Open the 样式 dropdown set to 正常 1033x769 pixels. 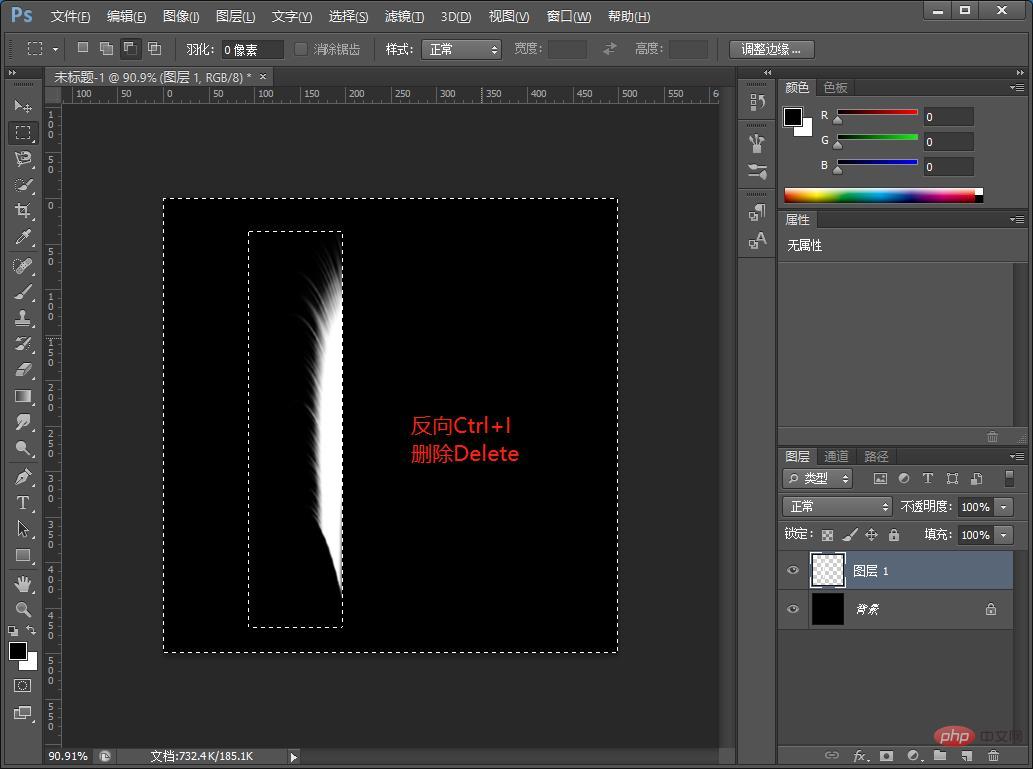(x=461, y=49)
